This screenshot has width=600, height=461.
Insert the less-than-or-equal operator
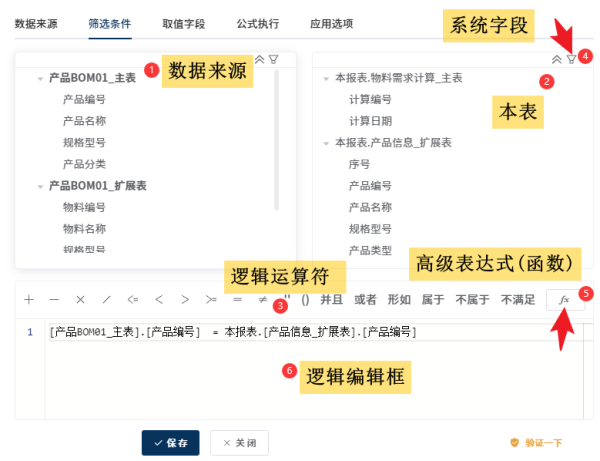tap(133, 300)
